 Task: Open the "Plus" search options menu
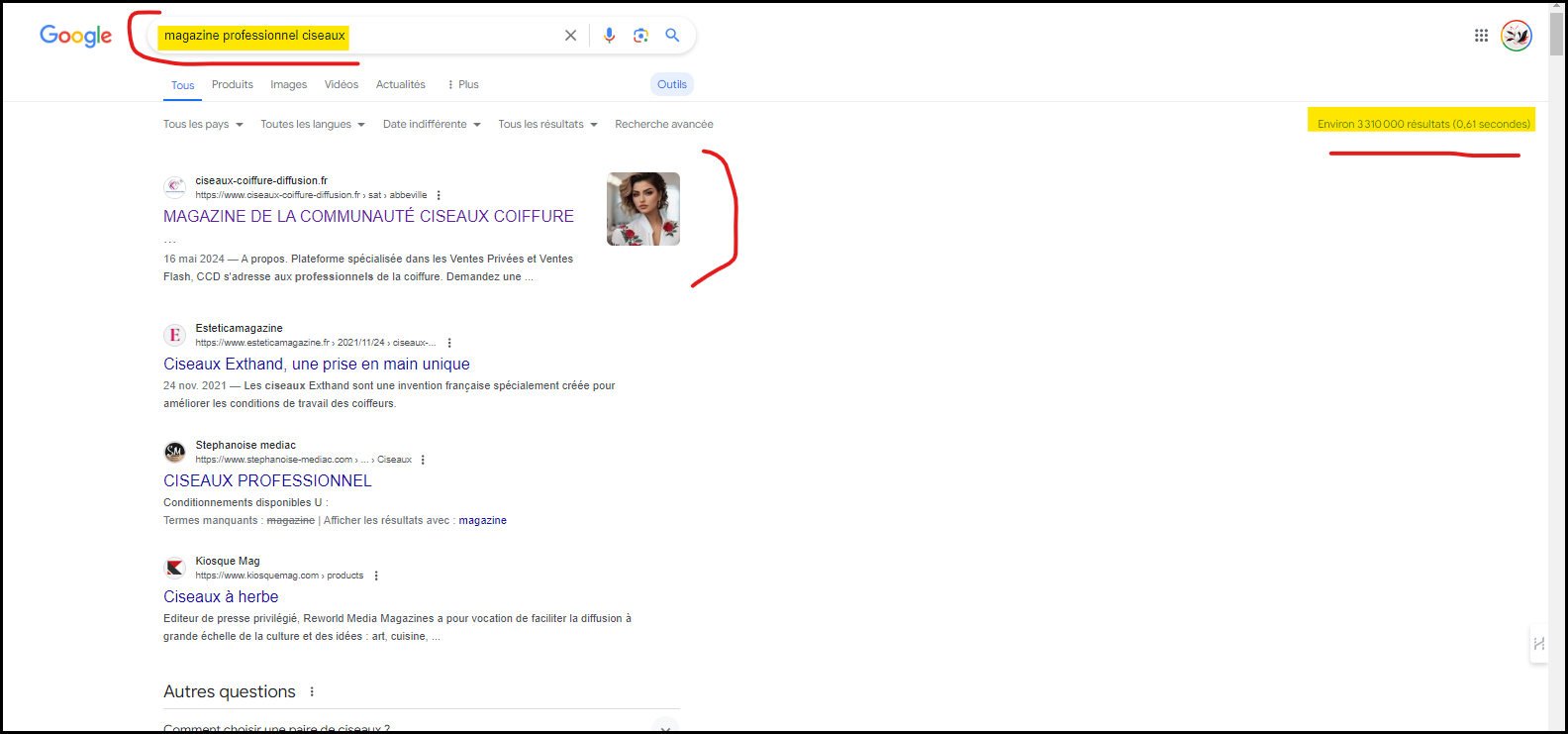point(463,85)
